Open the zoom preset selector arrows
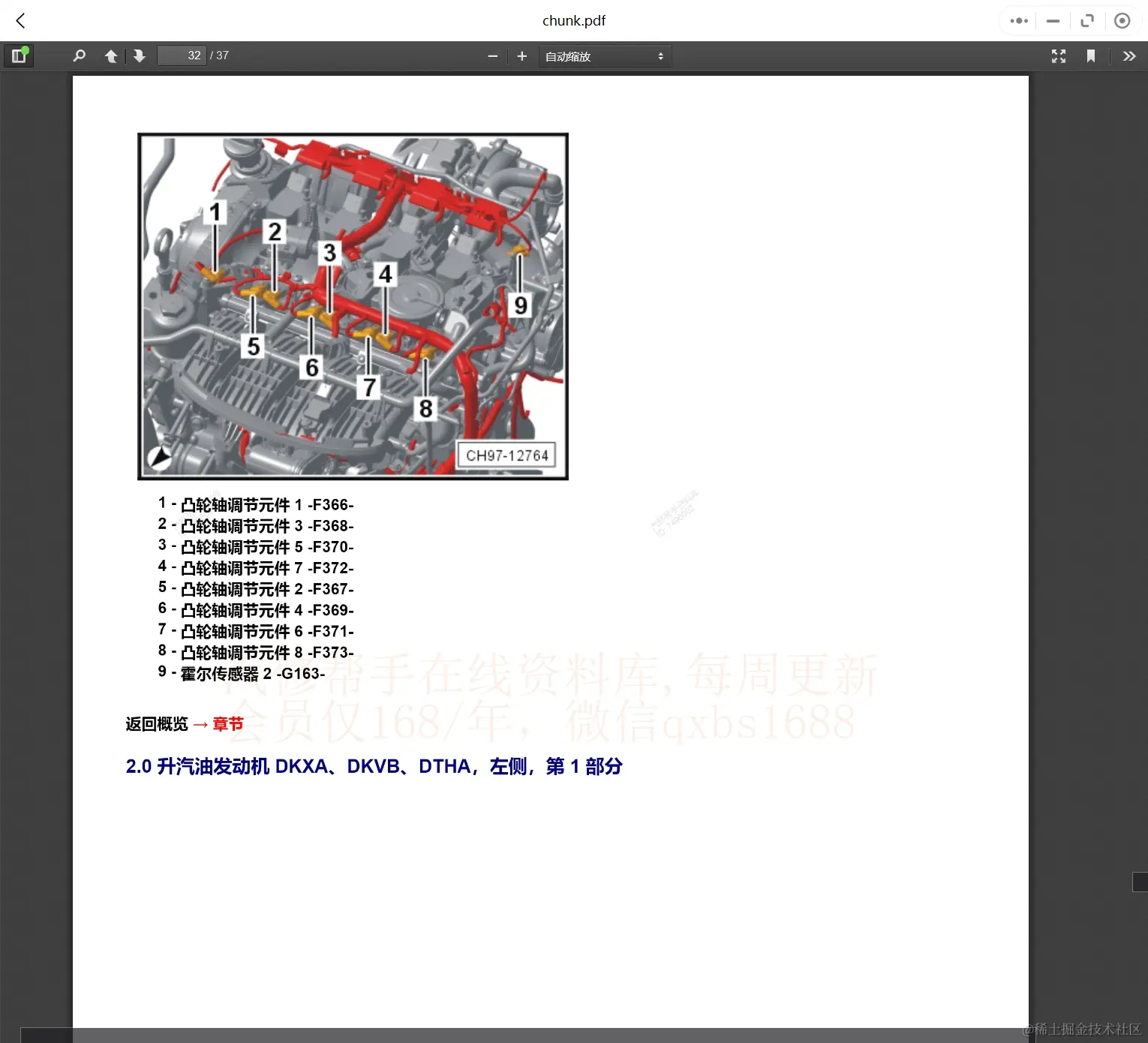Viewport: 1148px width, 1043px height. 660,55
